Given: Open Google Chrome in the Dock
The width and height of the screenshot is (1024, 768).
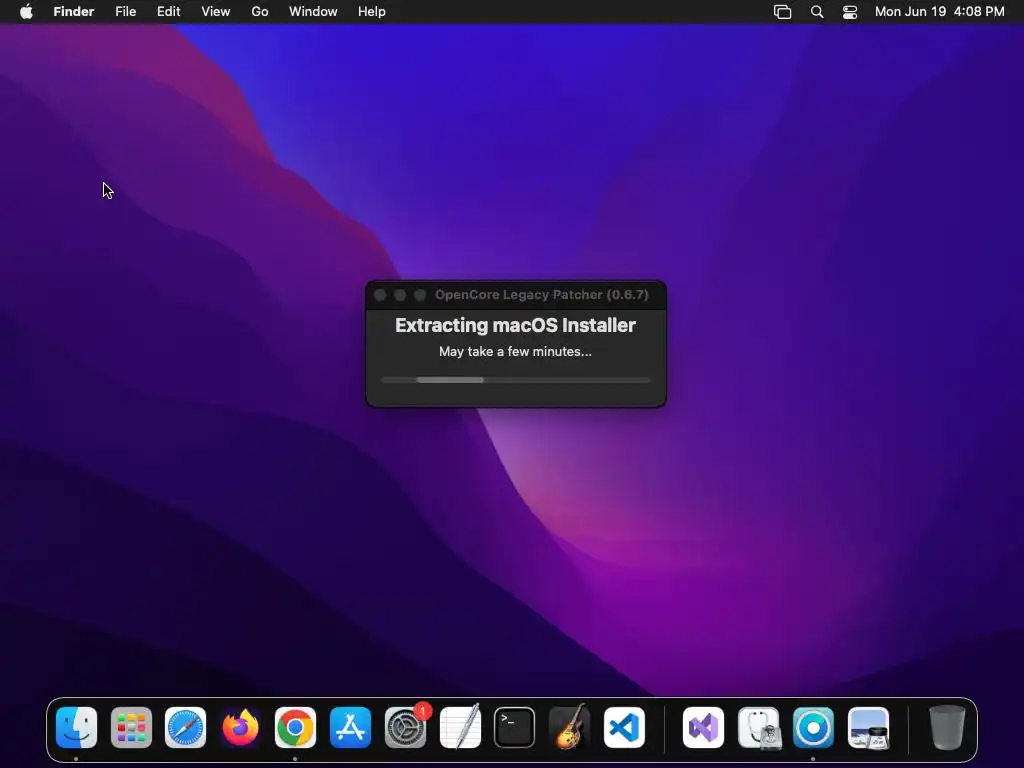Looking at the screenshot, I should (x=295, y=728).
